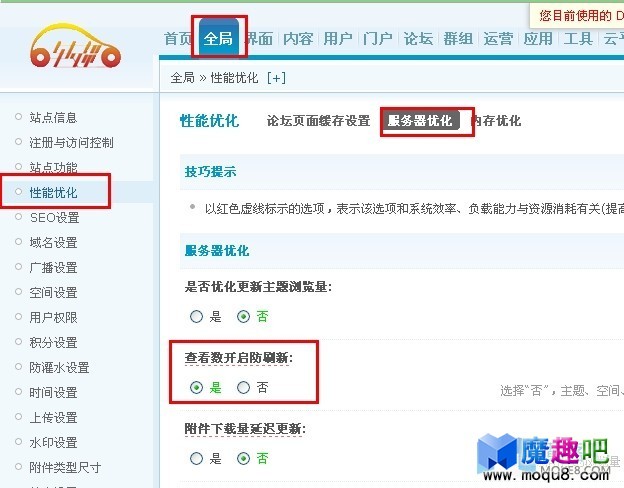Viewport: 624px width, 488px height.
Task: Go to 首页 in the top navigation
Action: pos(178,39)
